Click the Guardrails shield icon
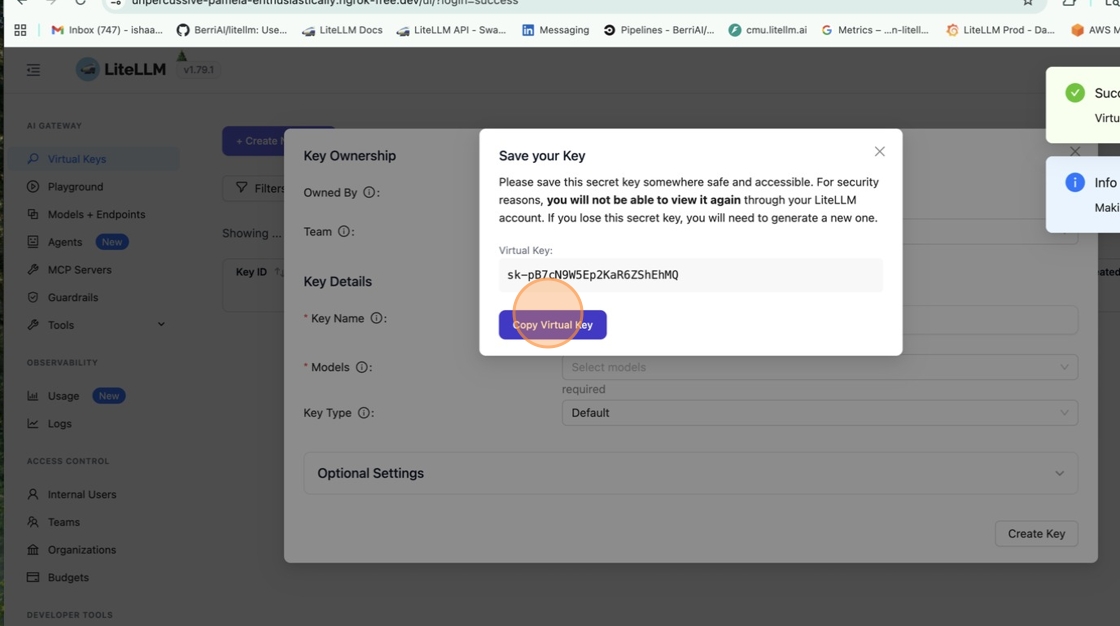The image size is (1120, 626). 33,297
